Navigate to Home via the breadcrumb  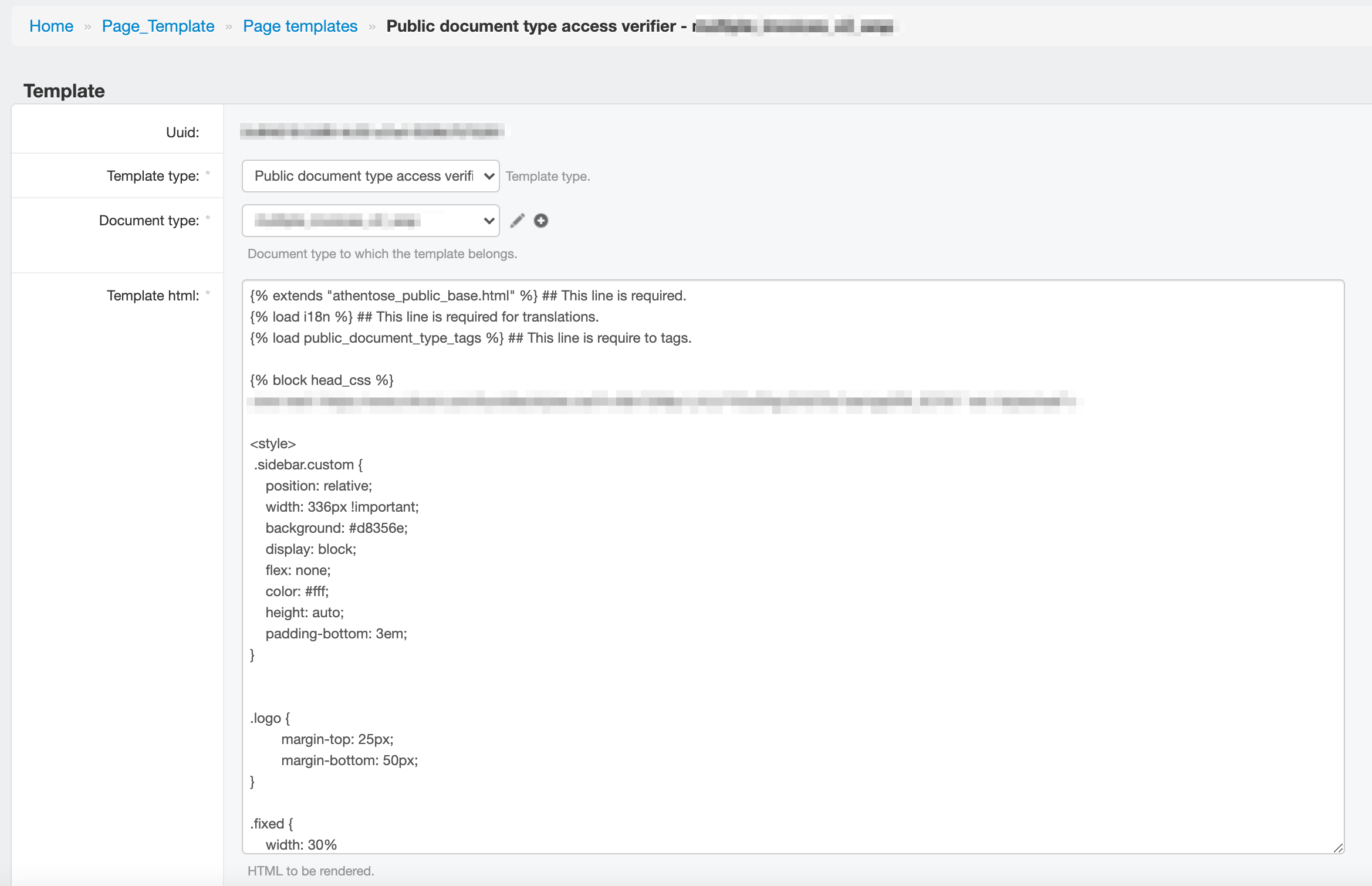(x=51, y=26)
